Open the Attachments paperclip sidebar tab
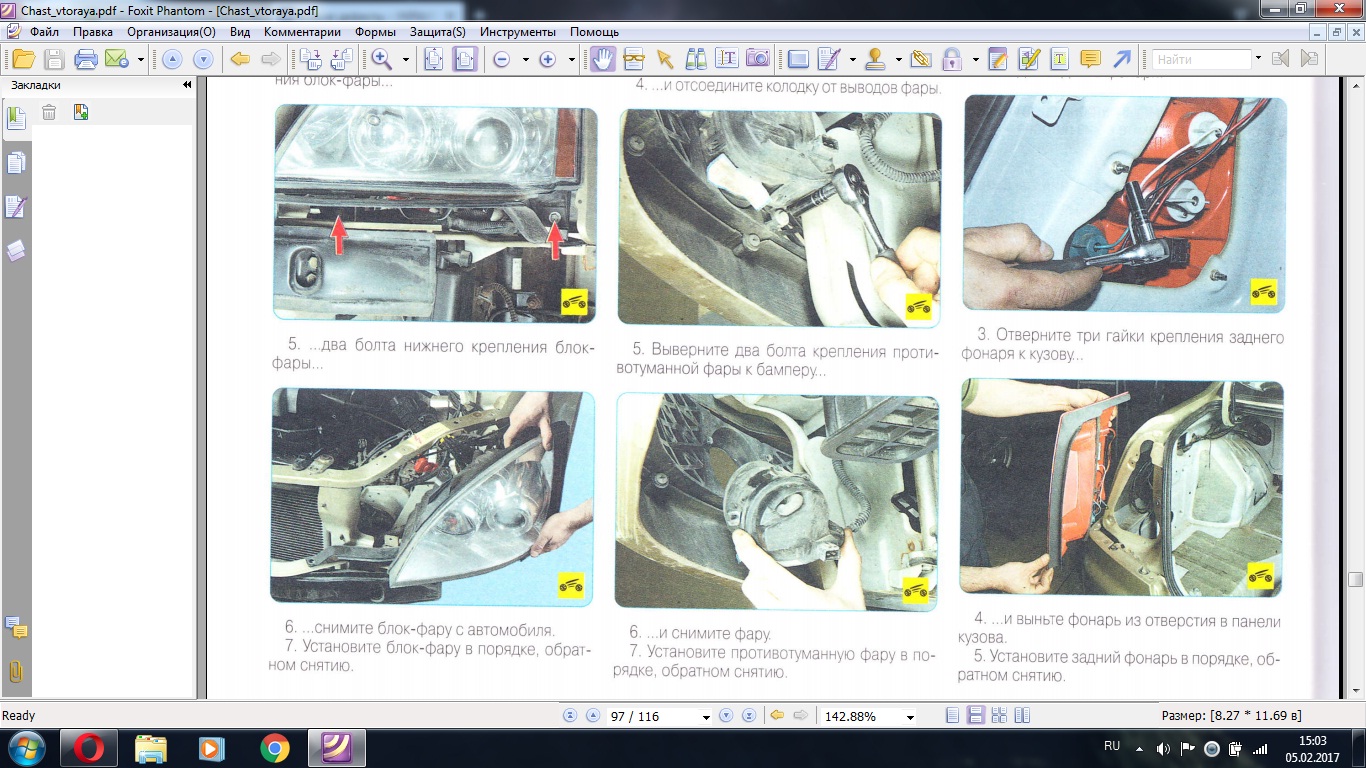Viewport: 1366px width, 768px height. click(16, 671)
